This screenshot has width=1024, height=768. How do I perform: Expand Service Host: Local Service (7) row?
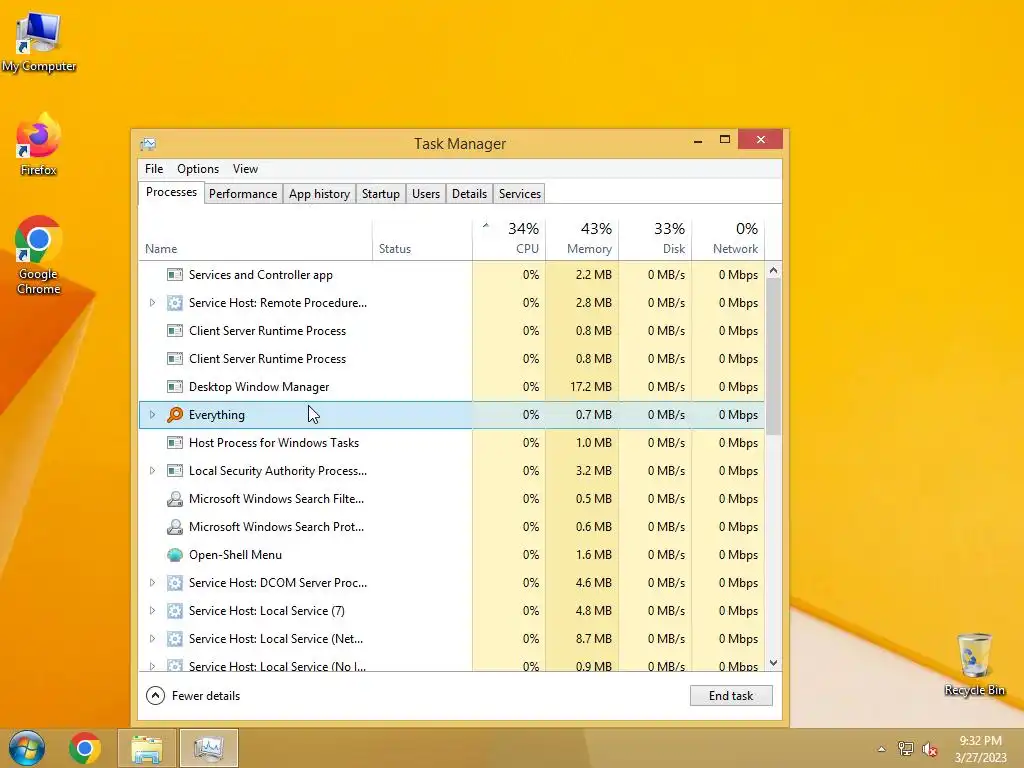(x=152, y=611)
